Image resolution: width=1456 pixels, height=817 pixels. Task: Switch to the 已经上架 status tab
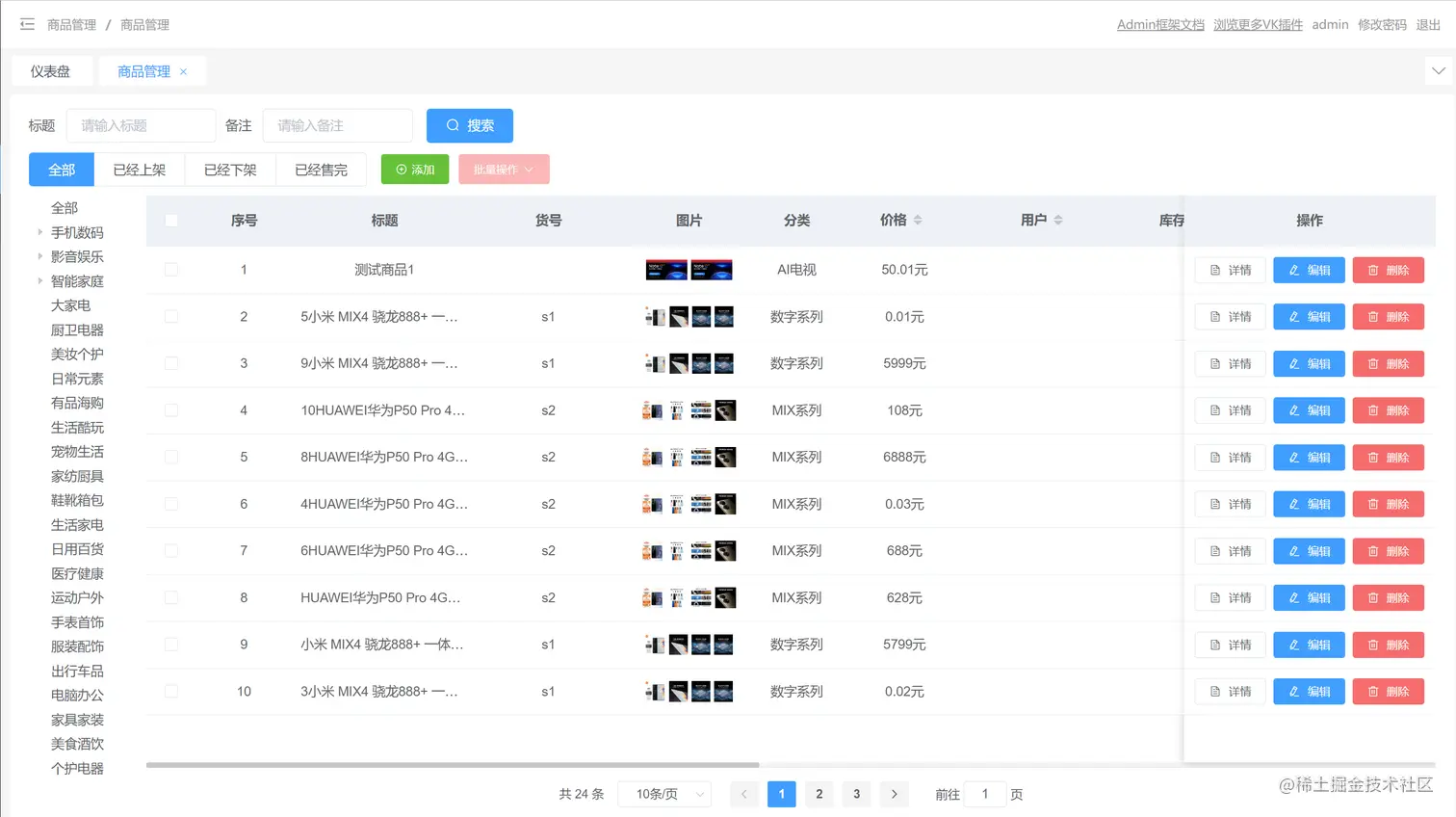[140, 170]
